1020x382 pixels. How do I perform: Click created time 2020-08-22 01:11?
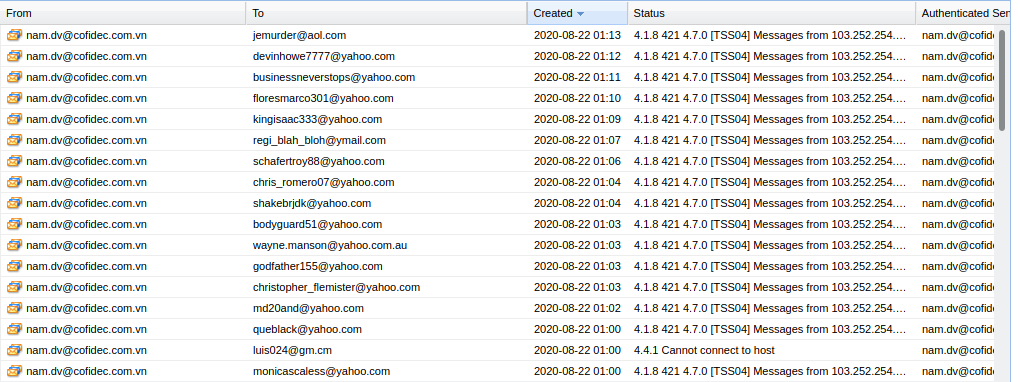[578, 77]
